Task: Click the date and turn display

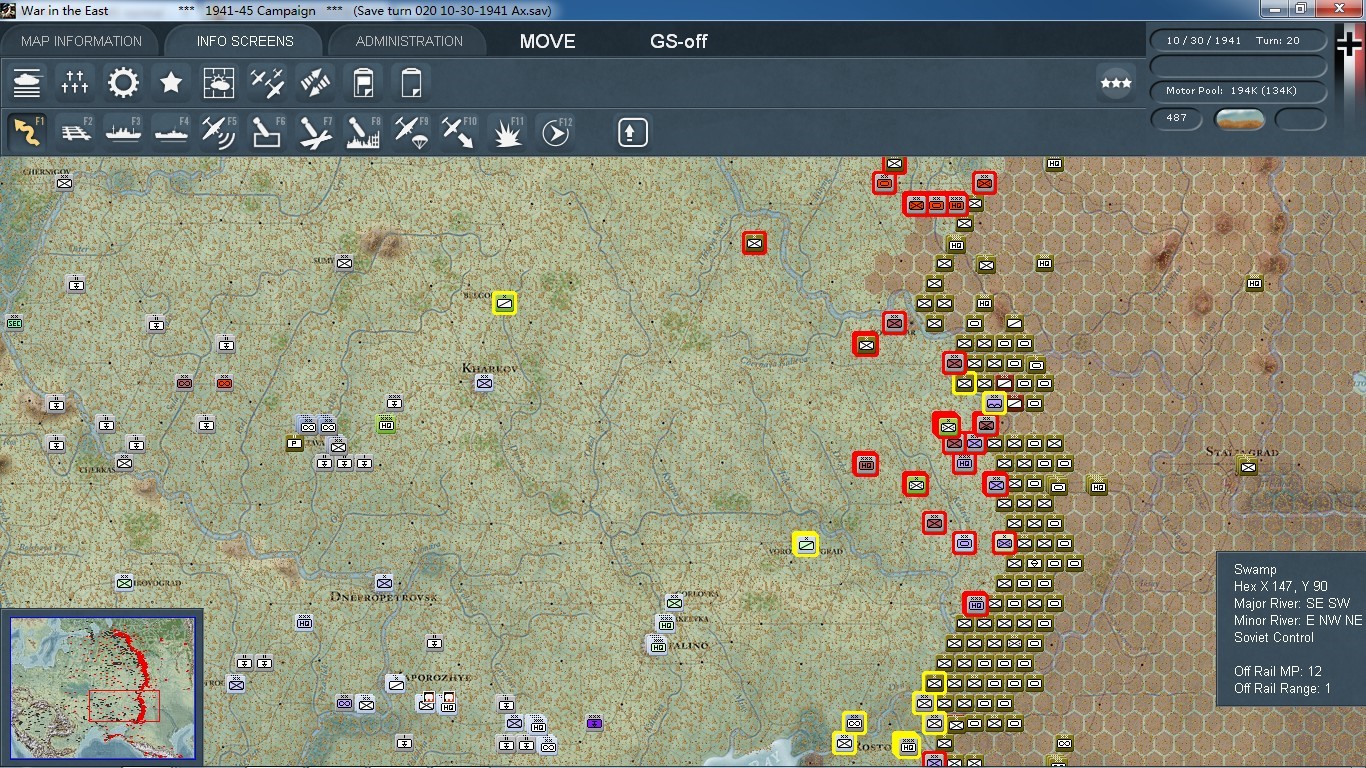Action: pyautogui.click(x=1238, y=41)
